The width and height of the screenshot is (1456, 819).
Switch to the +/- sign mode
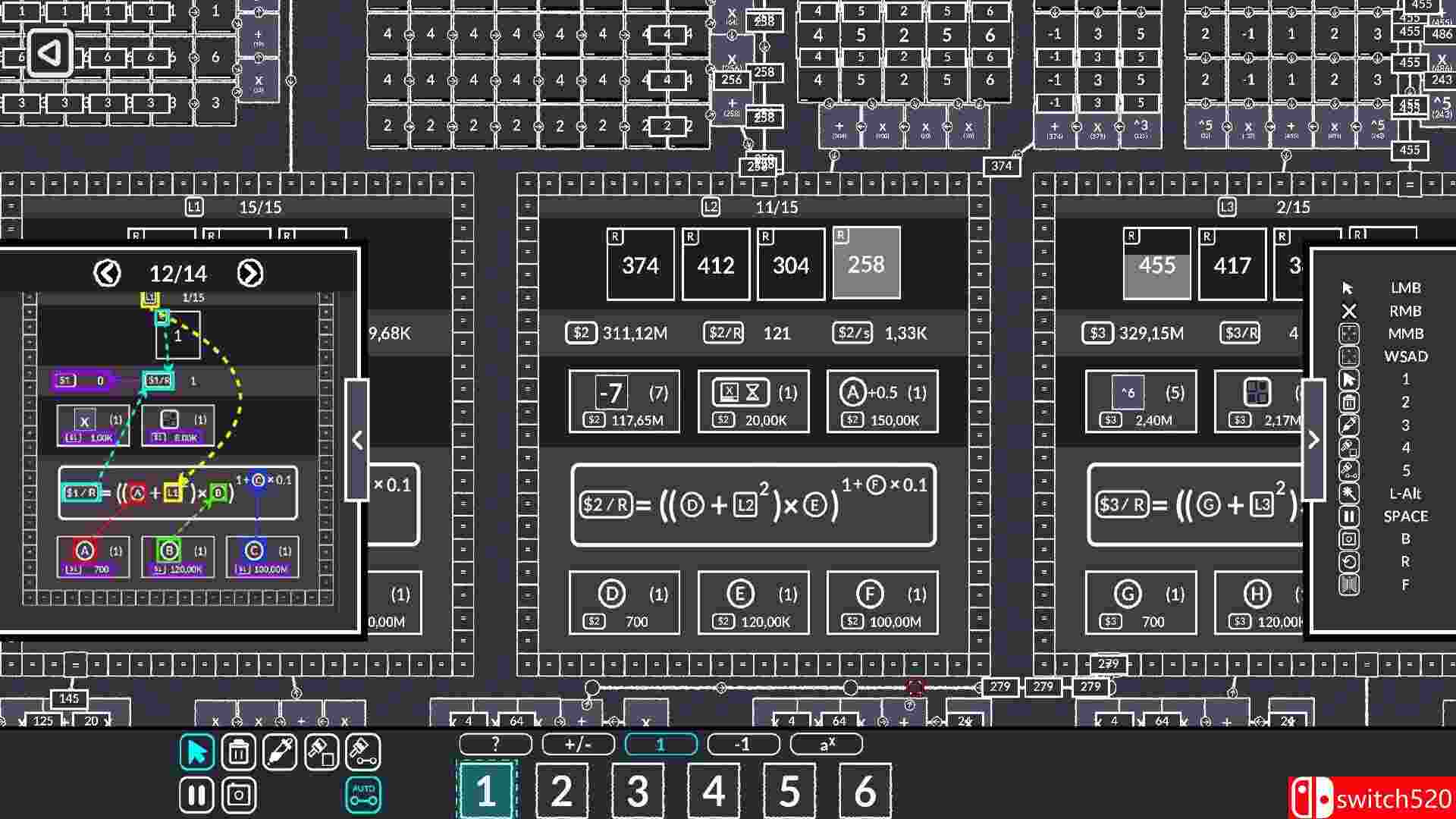click(x=578, y=744)
